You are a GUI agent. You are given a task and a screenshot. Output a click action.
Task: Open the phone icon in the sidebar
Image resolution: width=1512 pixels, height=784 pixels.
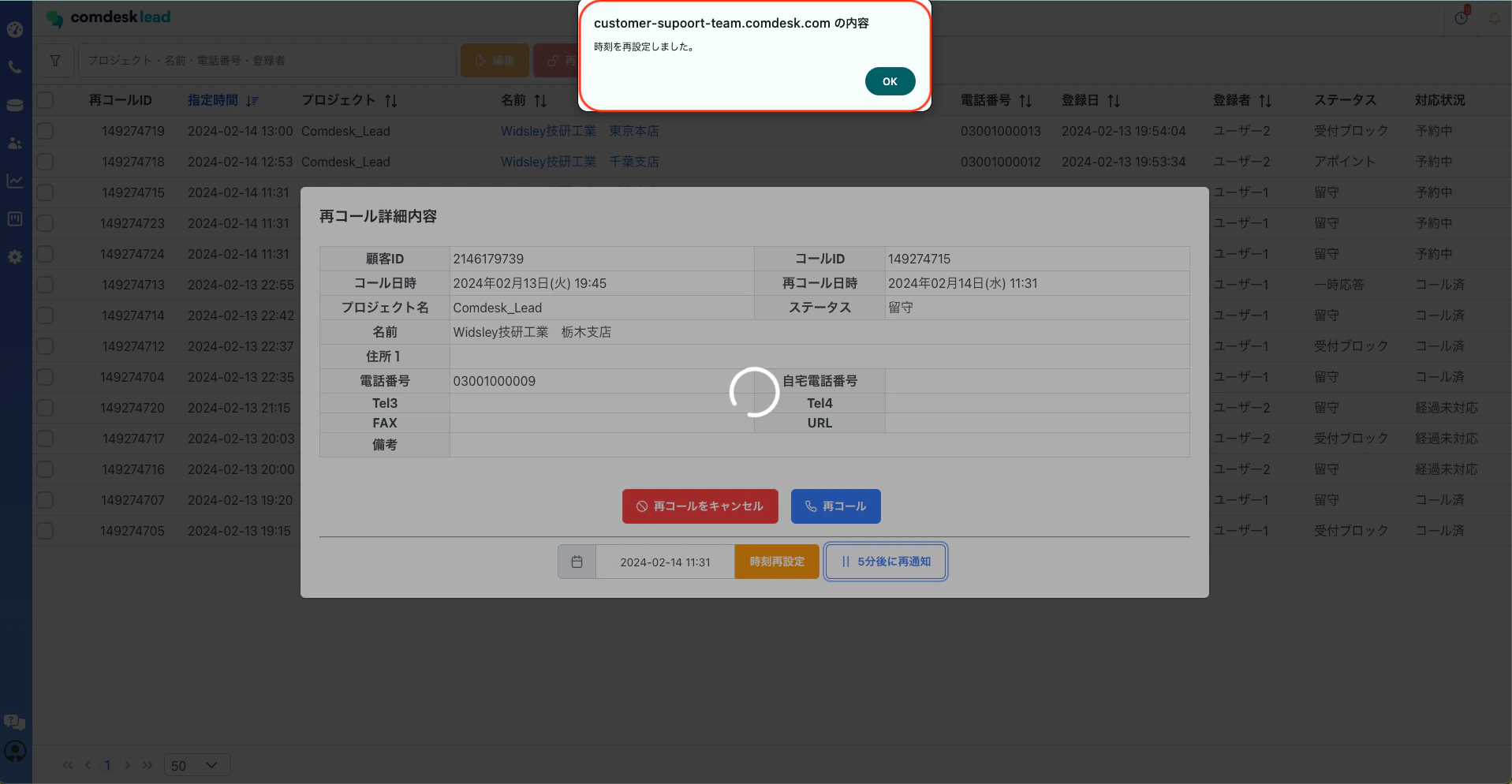(x=15, y=67)
